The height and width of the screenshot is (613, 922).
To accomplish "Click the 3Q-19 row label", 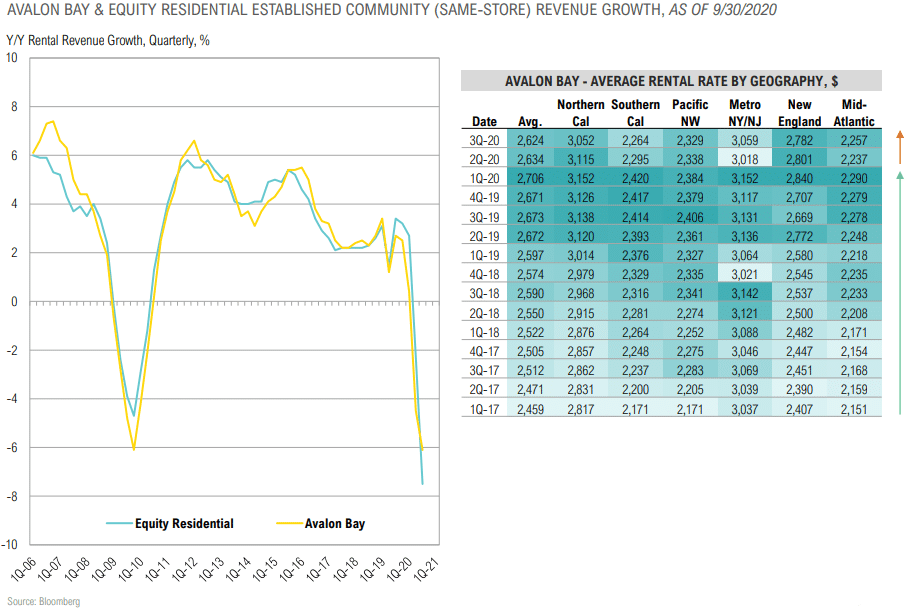I will click(x=484, y=218).
